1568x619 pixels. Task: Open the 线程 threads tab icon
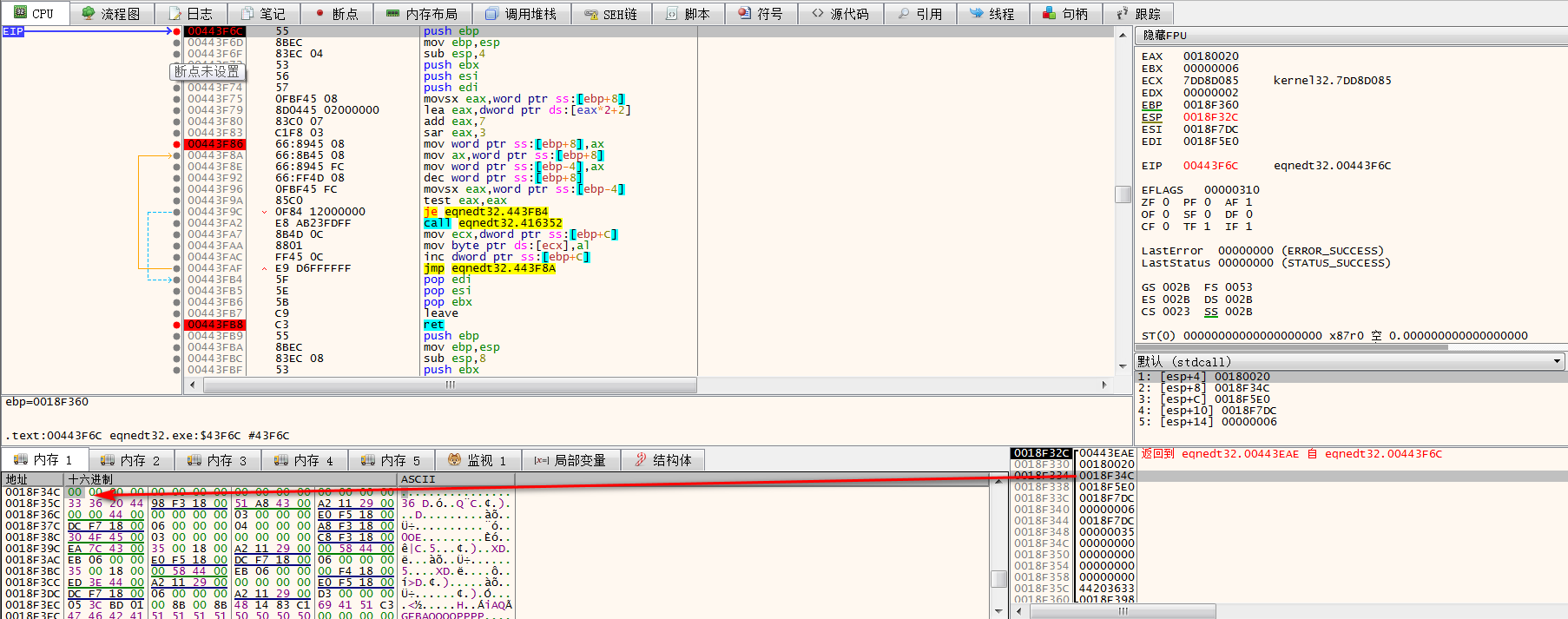[977, 13]
